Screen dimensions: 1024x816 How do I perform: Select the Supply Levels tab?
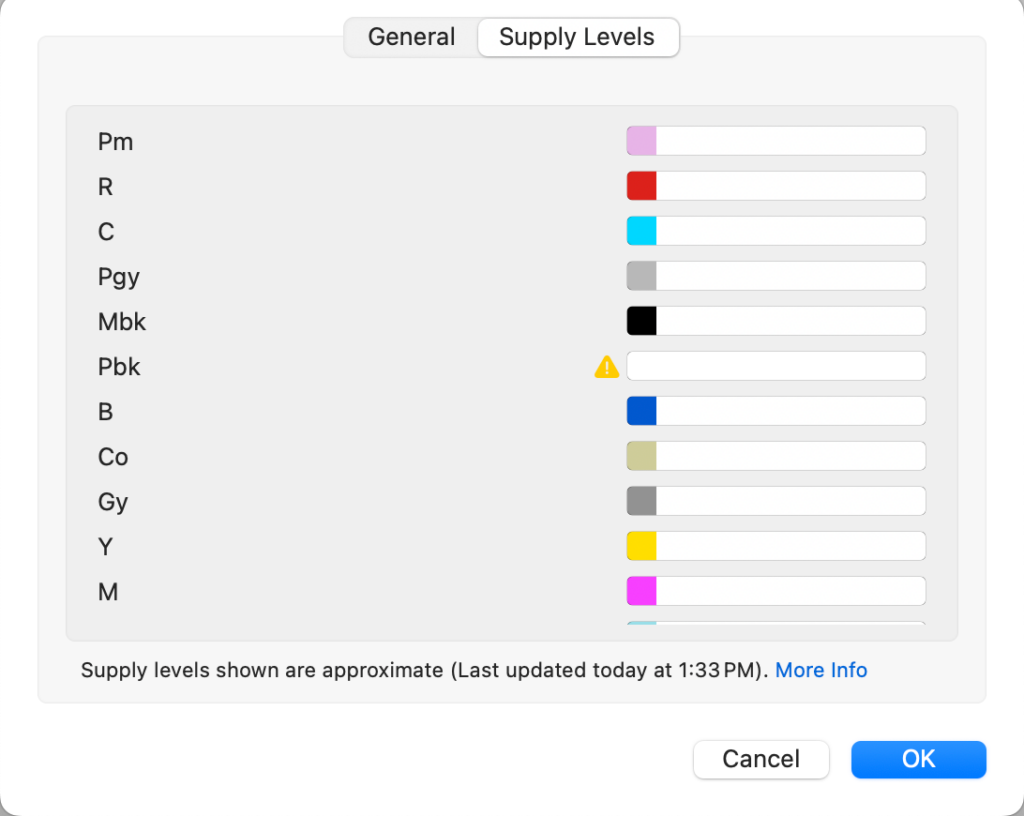[x=577, y=37]
